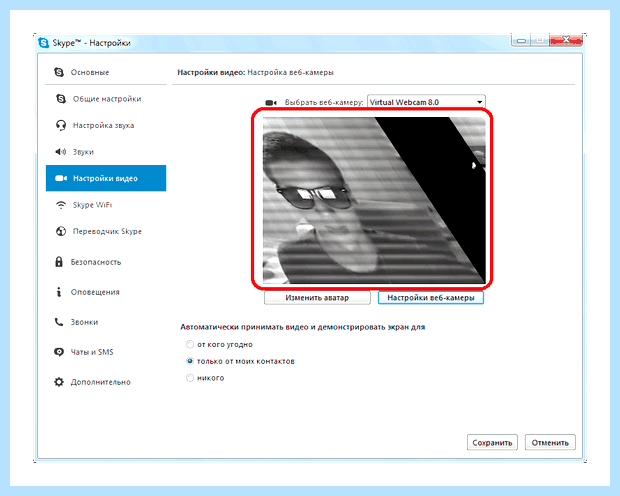620x496 pixels.
Task: Click the Отменить button
Action: (550, 443)
